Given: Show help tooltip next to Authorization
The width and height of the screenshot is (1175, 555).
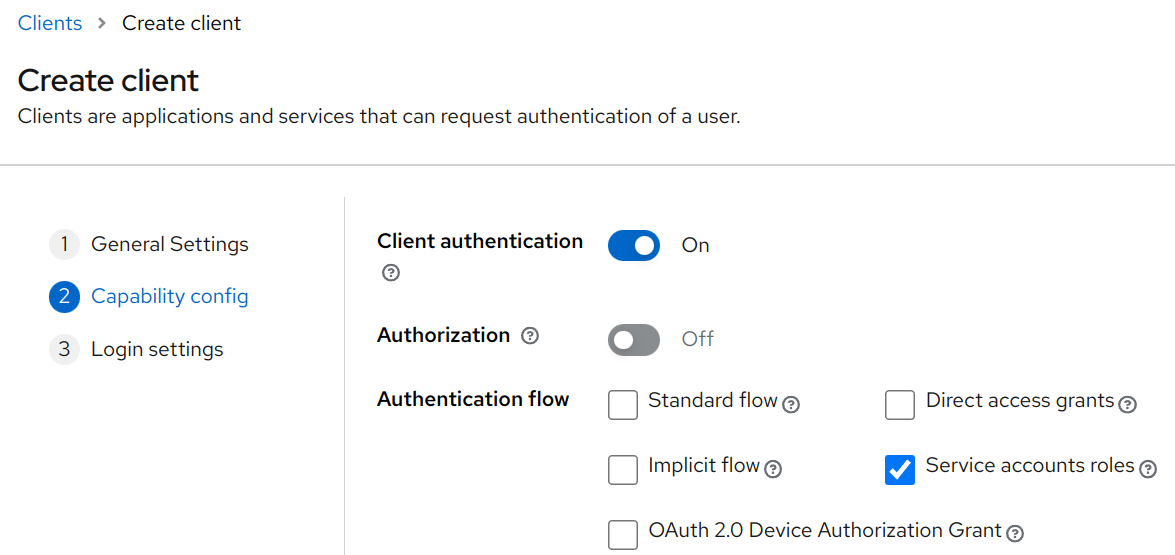Looking at the screenshot, I should click(530, 336).
